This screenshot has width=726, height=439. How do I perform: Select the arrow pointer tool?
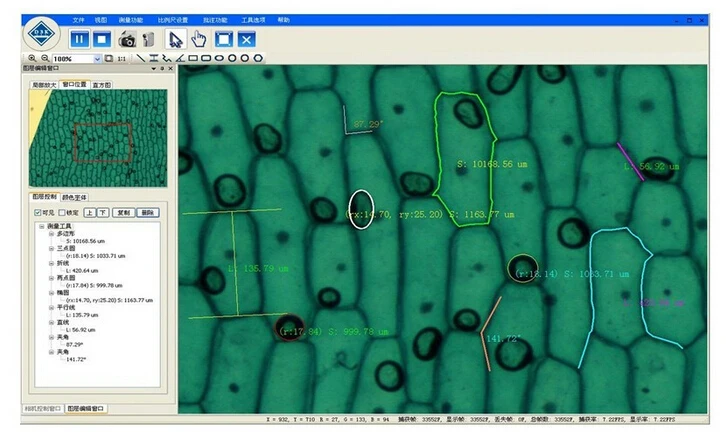tap(176, 39)
